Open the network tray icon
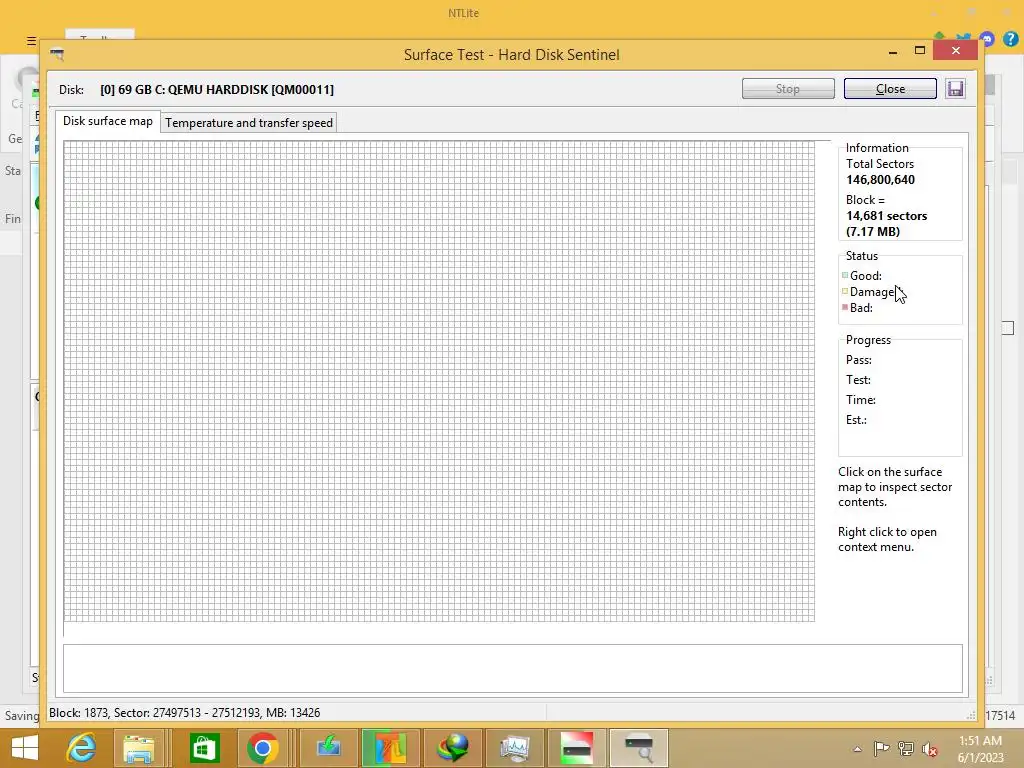The width and height of the screenshot is (1024, 768). pyautogui.click(x=906, y=749)
